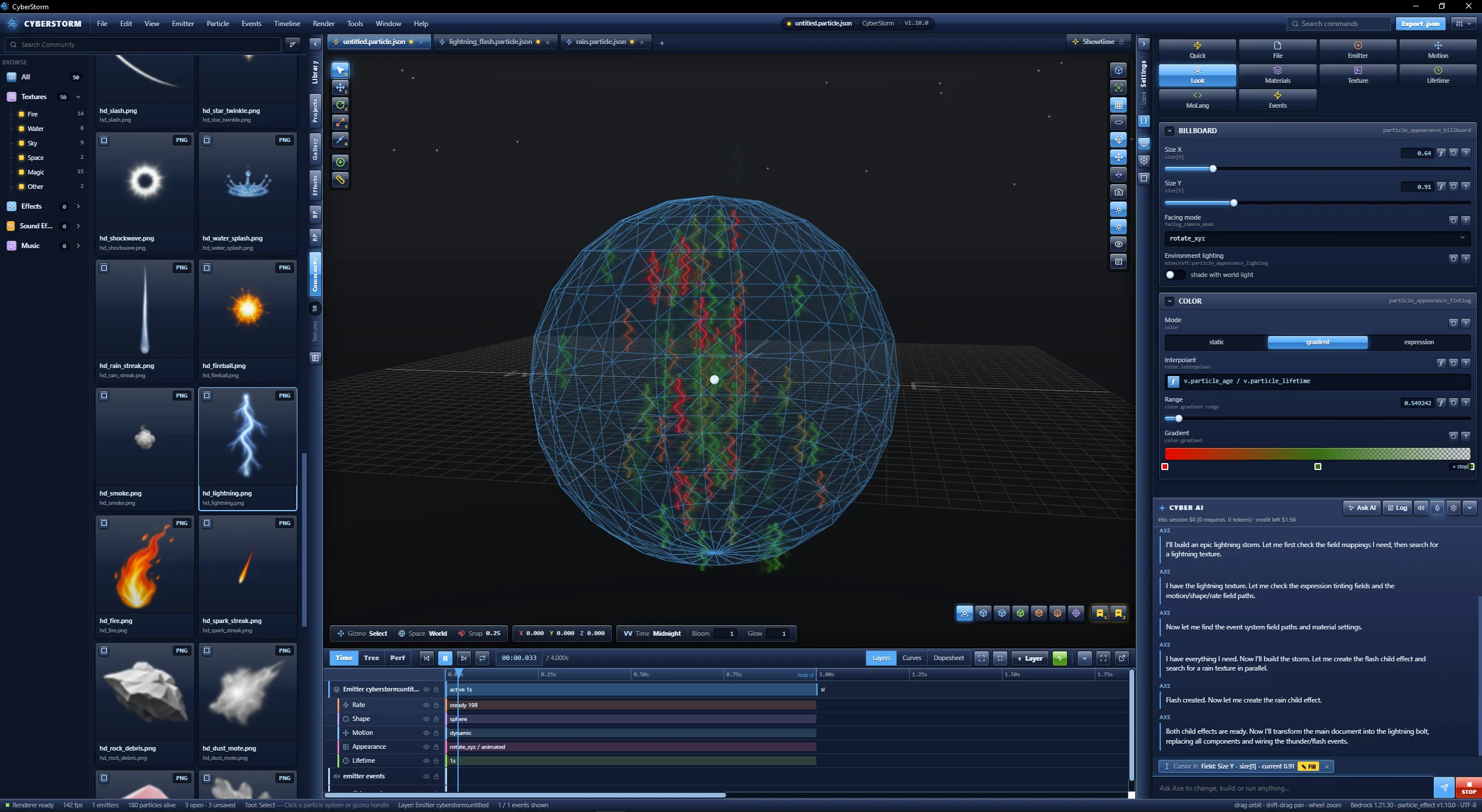Collapse the COLOR section
The width and height of the screenshot is (1482, 812).
[x=1169, y=301]
